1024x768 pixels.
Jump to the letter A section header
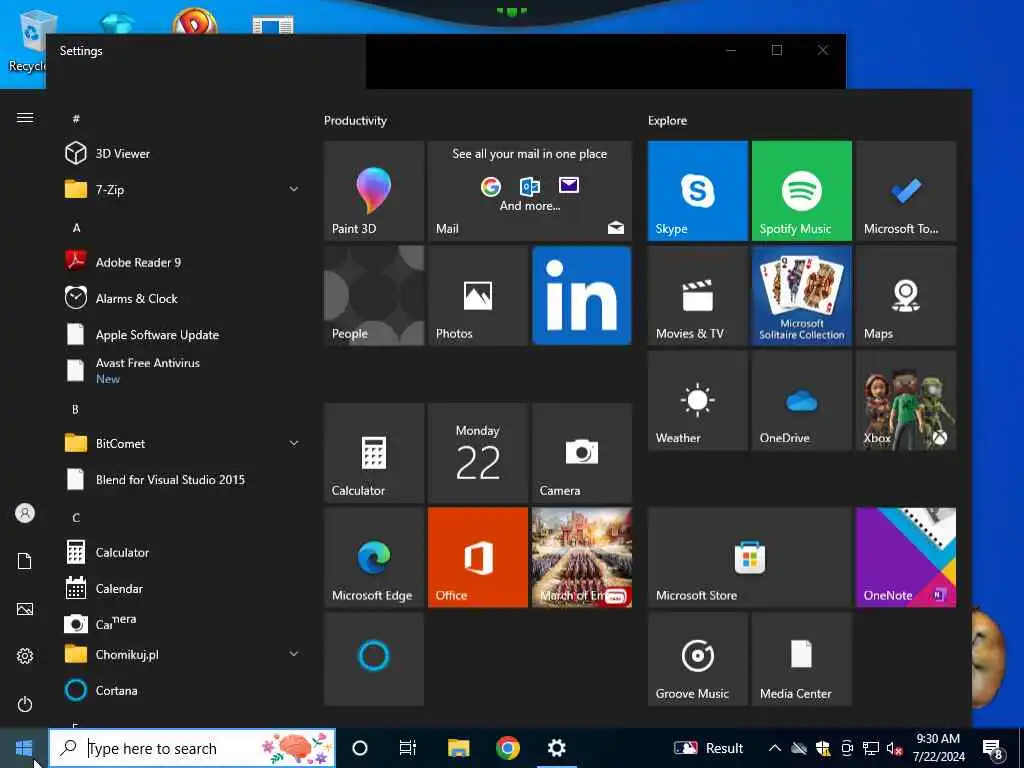pyautogui.click(x=76, y=228)
